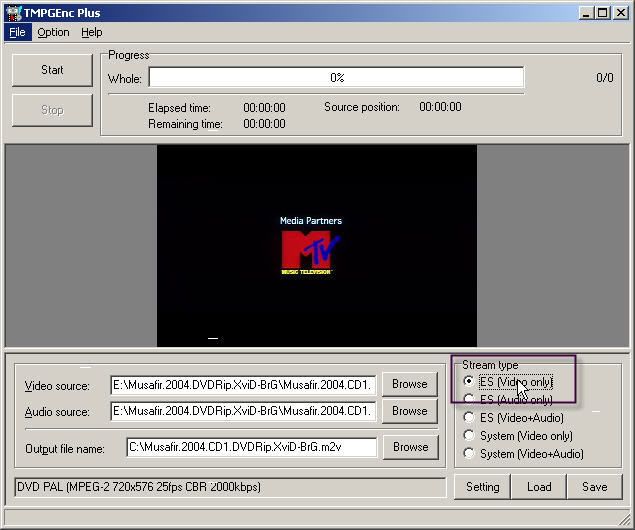This screenshot has height=530, width=635.
Task: Select System (Video only) stream type
Action: [x=518, y=436]
